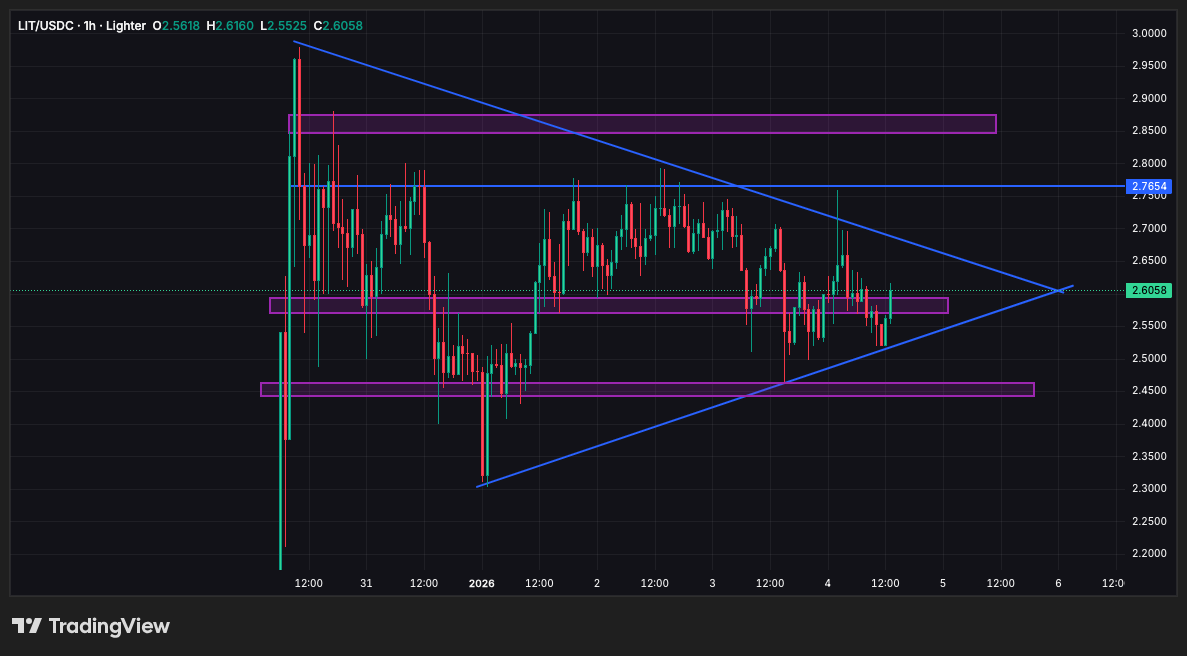Click the day 3 label on the time axis
The image size is (1187, 656).
coord(712,583)
